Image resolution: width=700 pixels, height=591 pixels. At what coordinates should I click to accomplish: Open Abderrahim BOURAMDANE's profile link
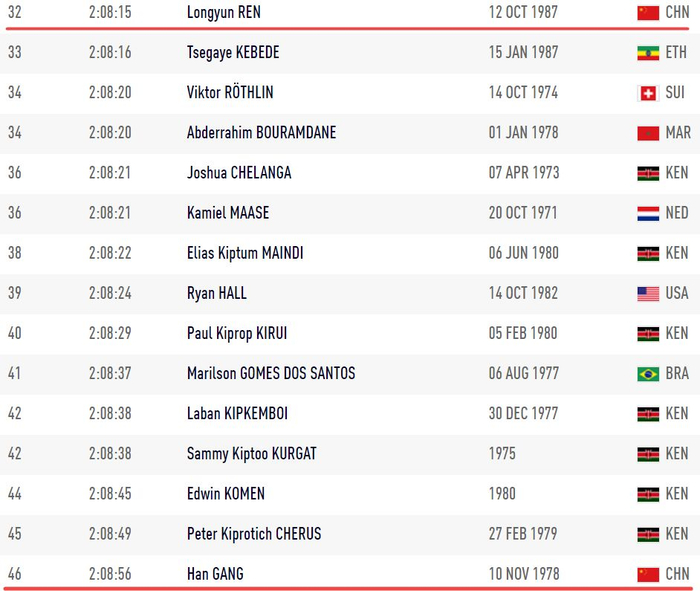pos(261,133)
